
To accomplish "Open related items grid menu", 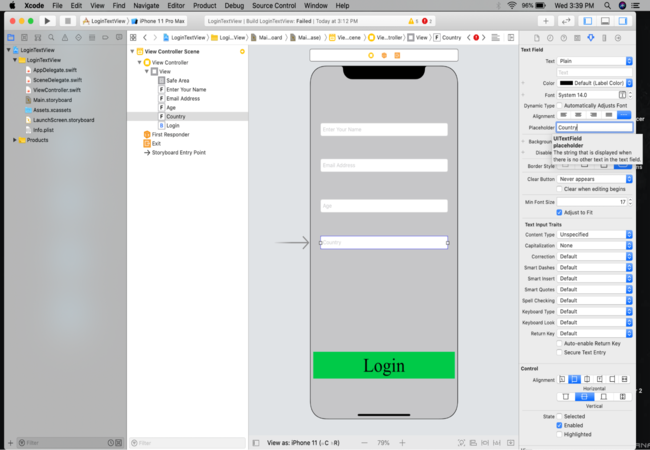I will click(x=133, y=38).
